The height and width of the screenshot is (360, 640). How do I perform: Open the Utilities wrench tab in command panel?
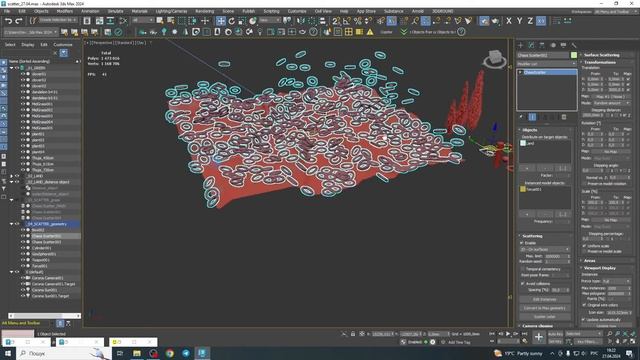click(x=573, y=45)
